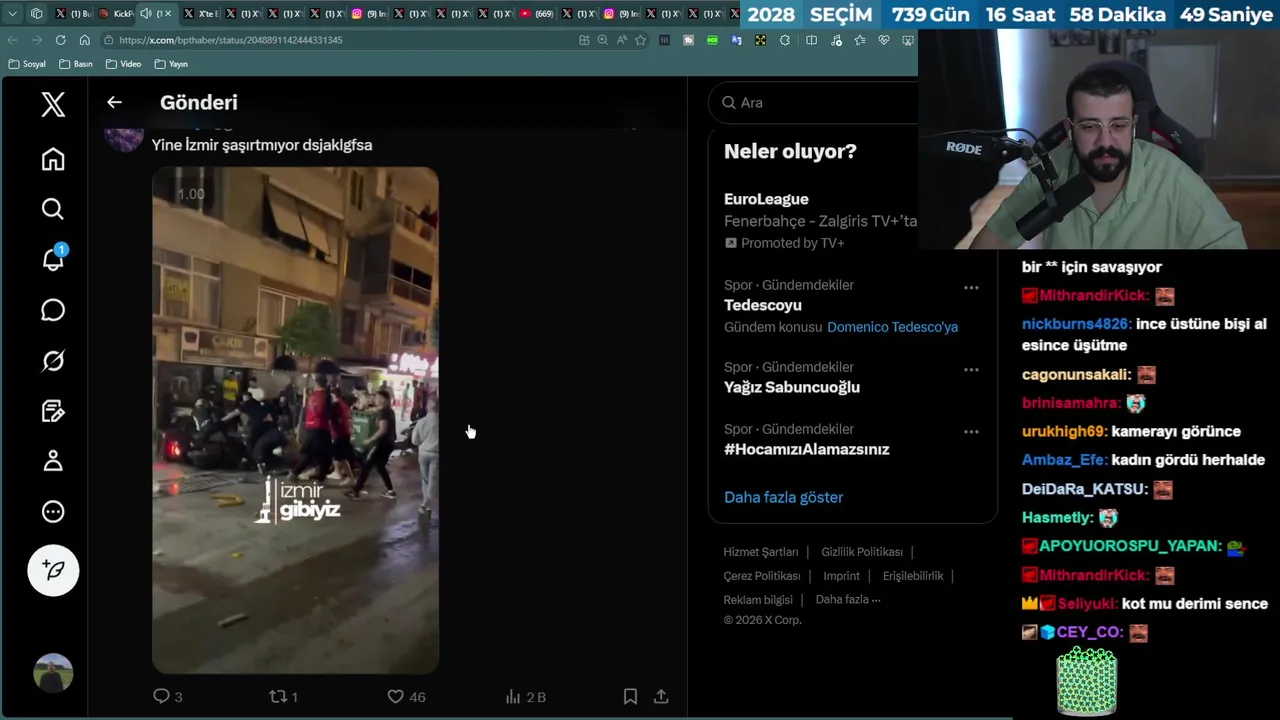Viewport: 1280px width, 720px height.
Task: Mute the active tab's speaker icon
Action: 146,14
